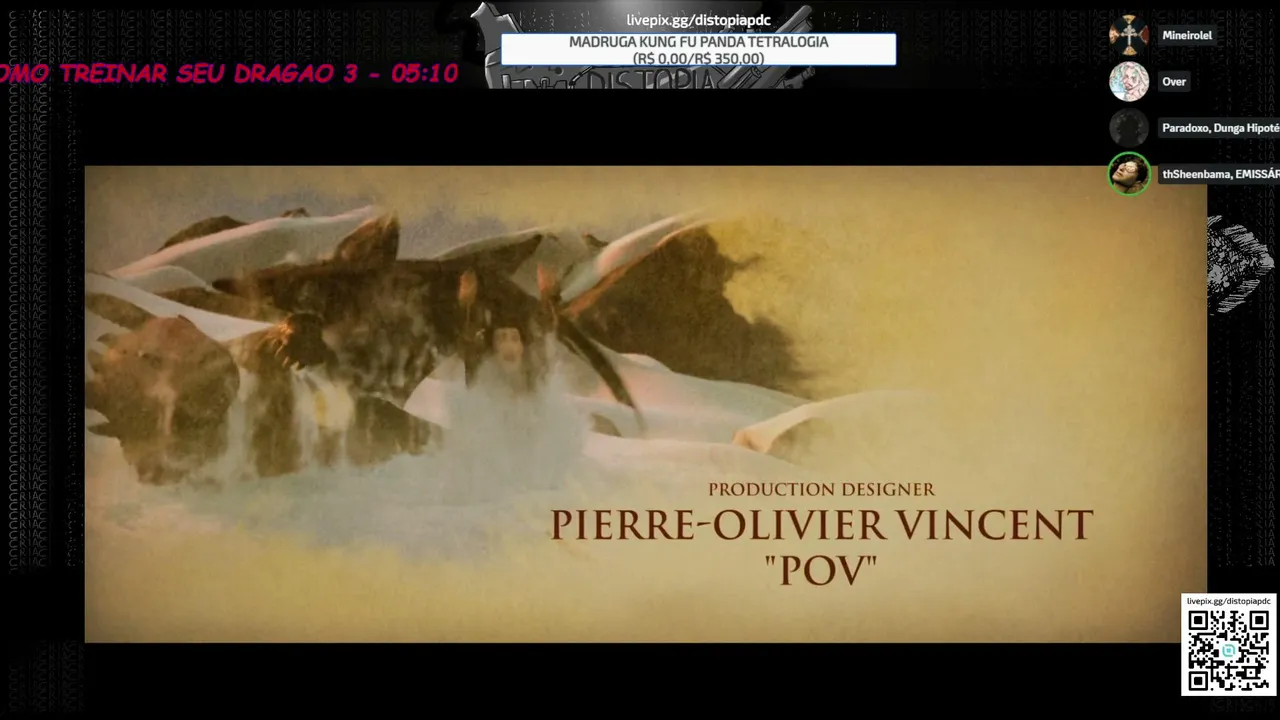The width and height of the screenshot is (1280, 720).
Task: Click the "Paradoxo, Dunga Hipoté" username
Action: click(x=1220, y=128)
